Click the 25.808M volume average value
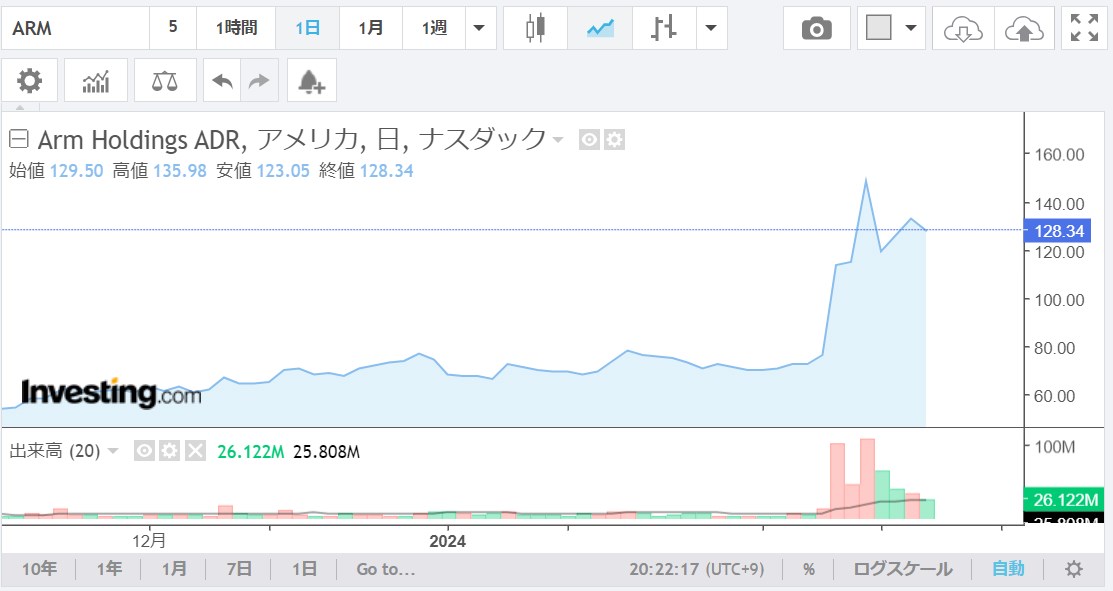The width and height of the screenshot is (1113, 591). pos(327,452)
